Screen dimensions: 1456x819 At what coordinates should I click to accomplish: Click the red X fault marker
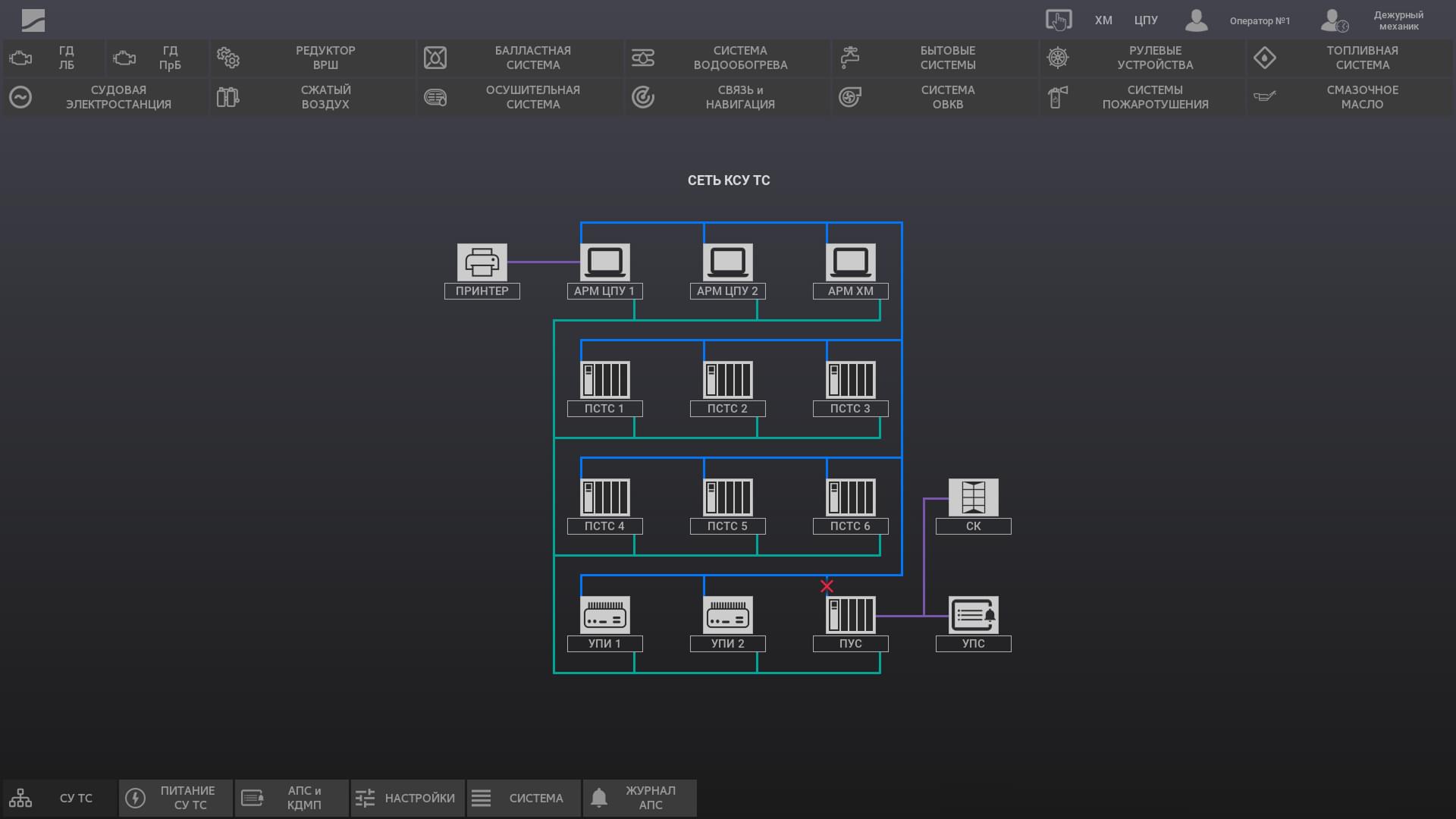827,586
